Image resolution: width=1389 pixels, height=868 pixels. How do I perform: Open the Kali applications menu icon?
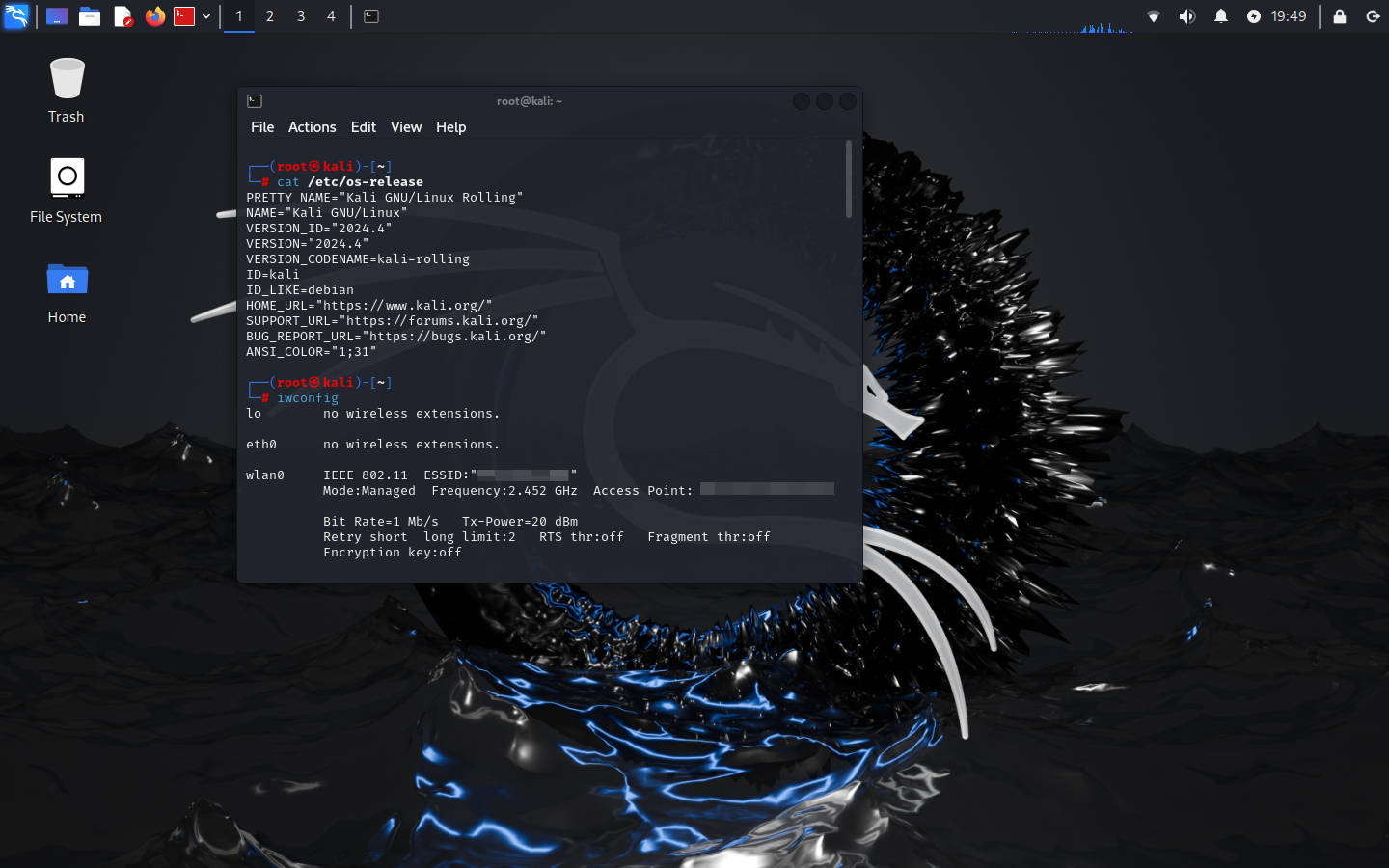(x=16, y=15)
